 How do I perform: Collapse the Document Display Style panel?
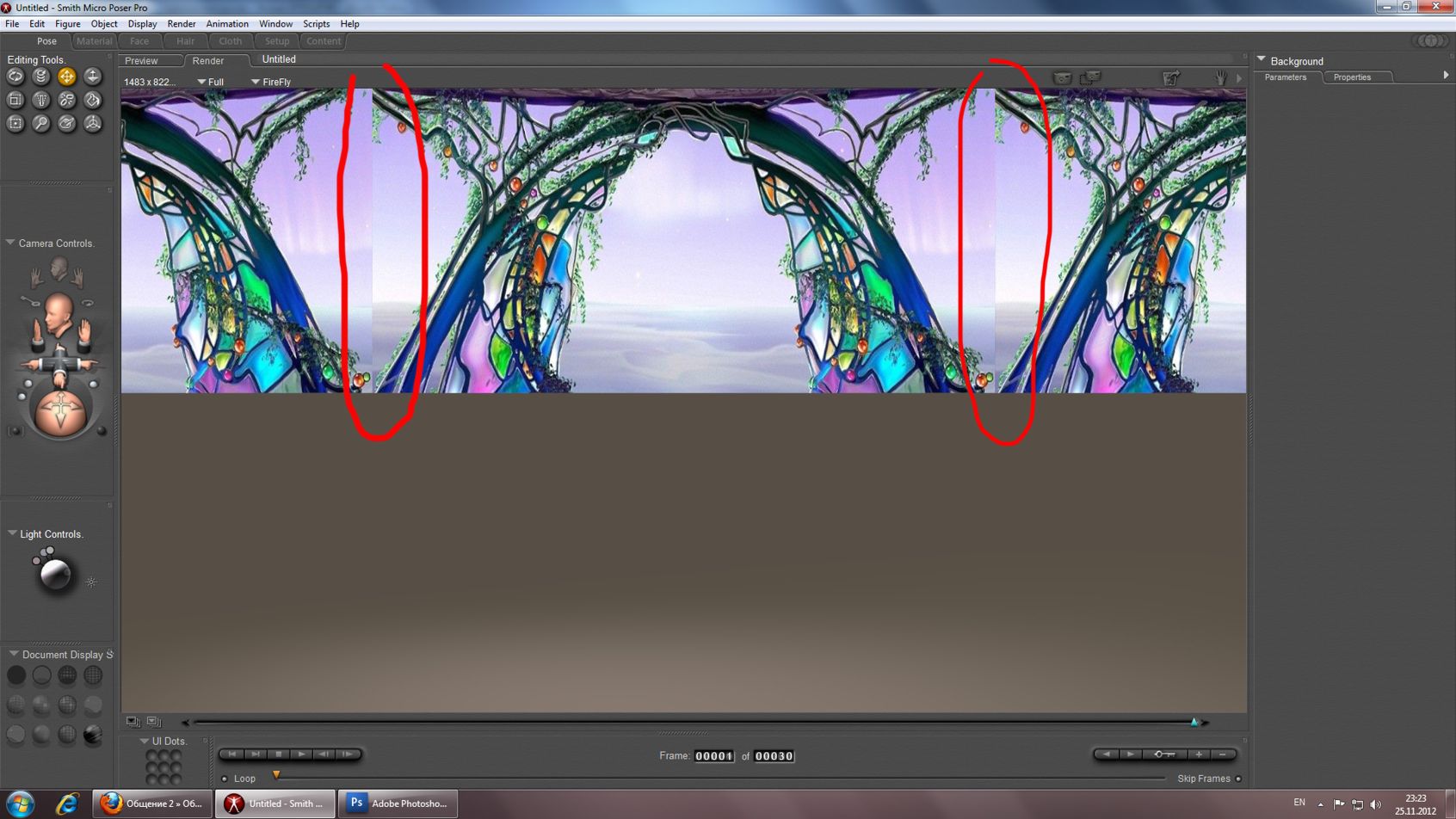click(14, 654)
